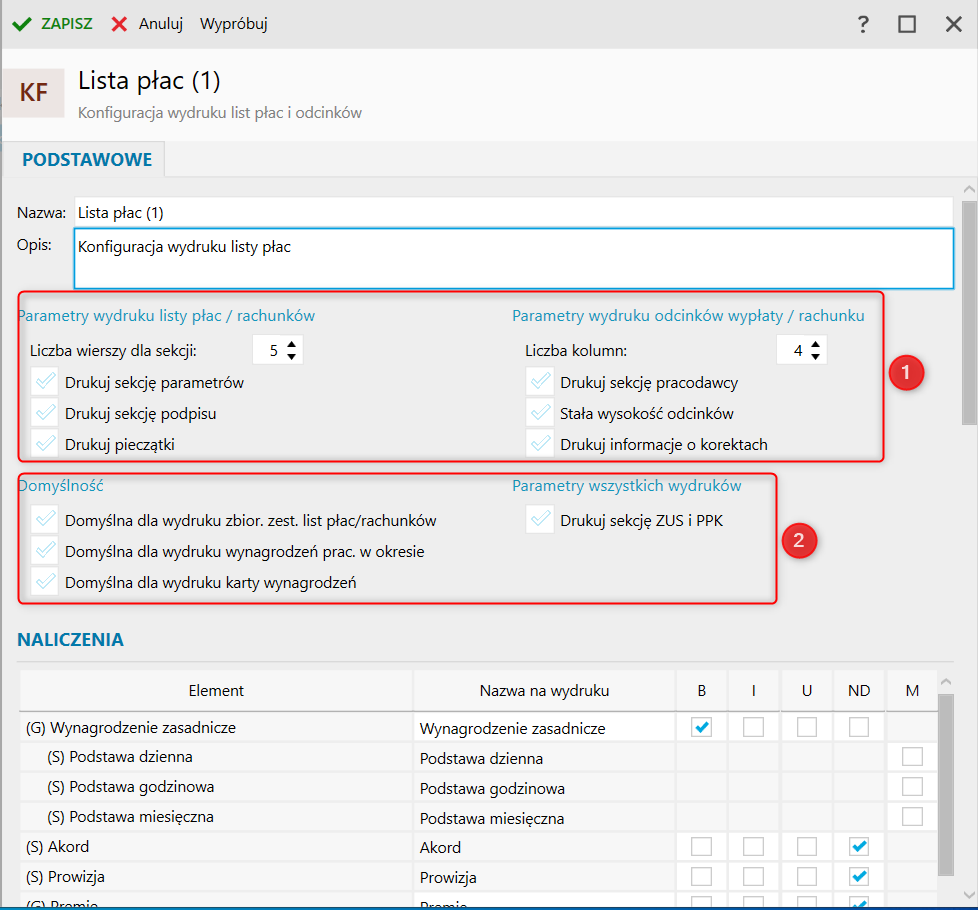Open help with the question mark icon
This screenshot has height=910, width=978.
click(863, 24)
